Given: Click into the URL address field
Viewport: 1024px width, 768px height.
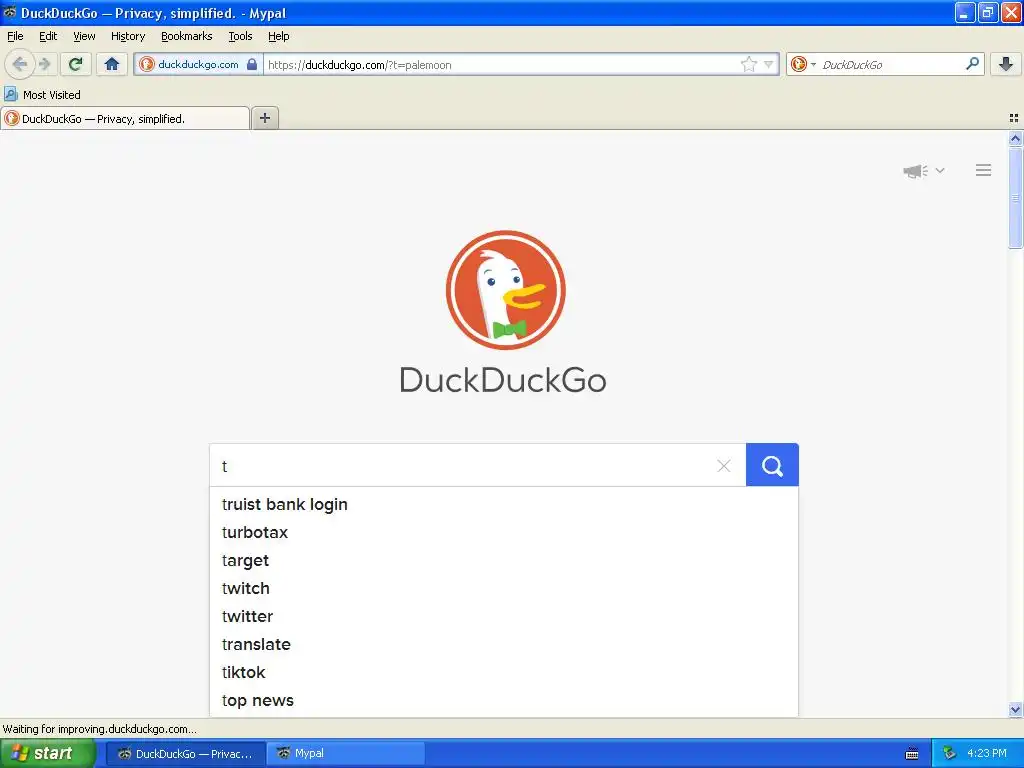Looking at the screenshot, I should coord(500,65).
